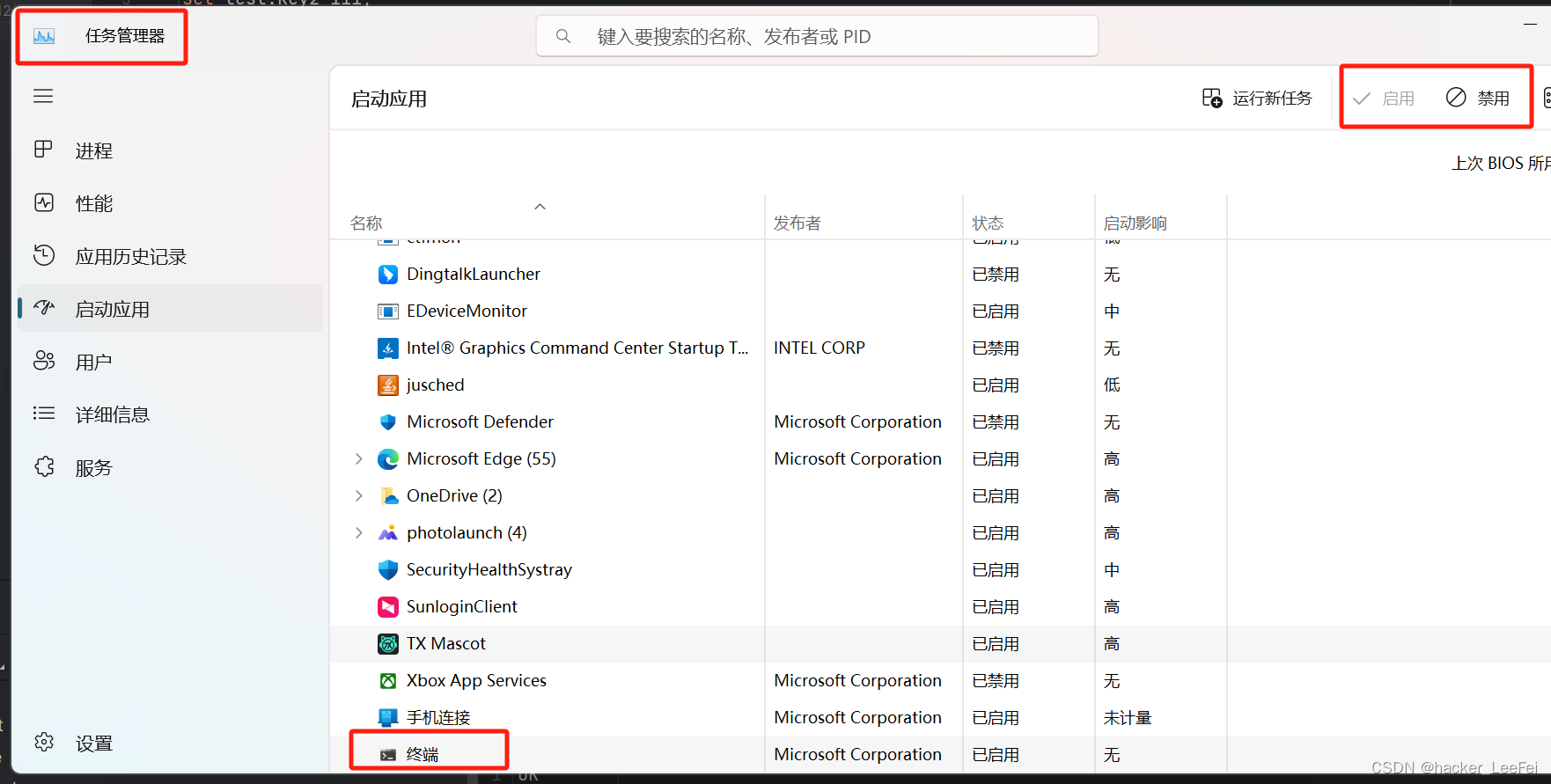This screenshot has height=784, width=1551.
Task: Click the Xbox App Services icon
Action: point(387,681)
